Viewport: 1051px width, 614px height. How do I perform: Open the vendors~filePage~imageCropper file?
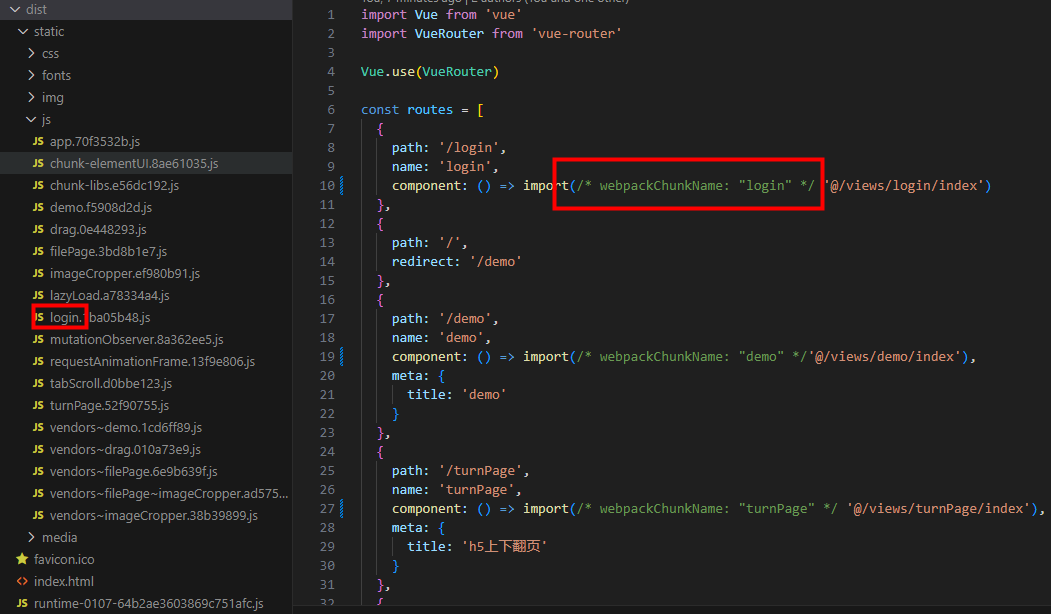[x=169, y=493]
